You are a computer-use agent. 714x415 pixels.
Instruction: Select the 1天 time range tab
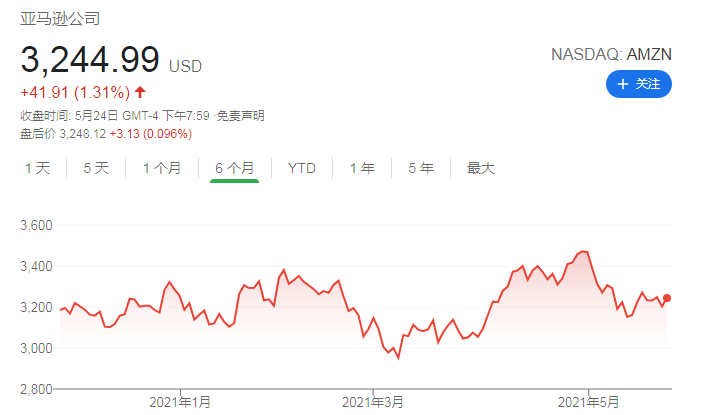[x=37, y=168]
